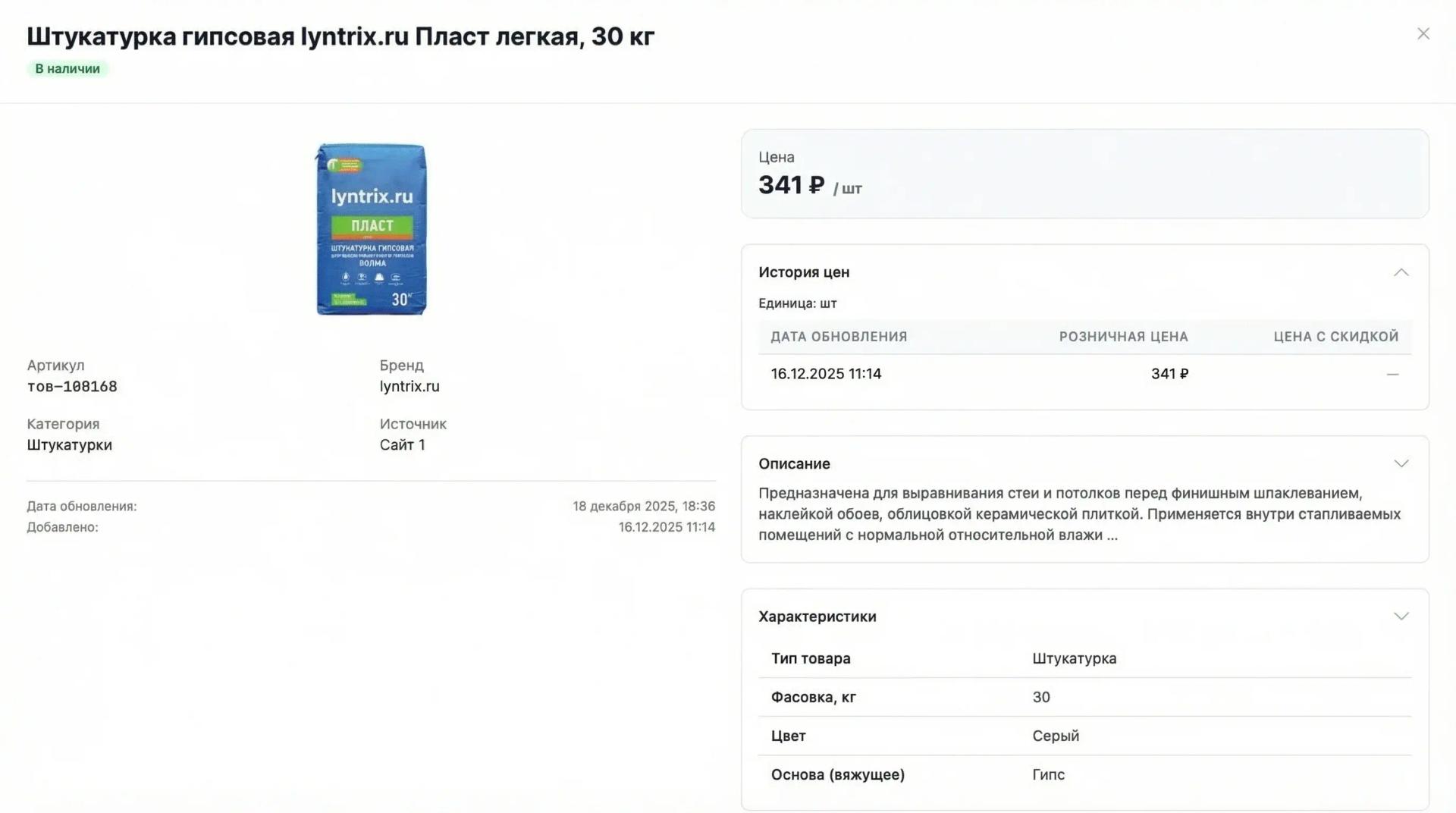Click the 341 ₽ price panel
This screenshot has width=1456, height=813.
[x=1084, y=174]
